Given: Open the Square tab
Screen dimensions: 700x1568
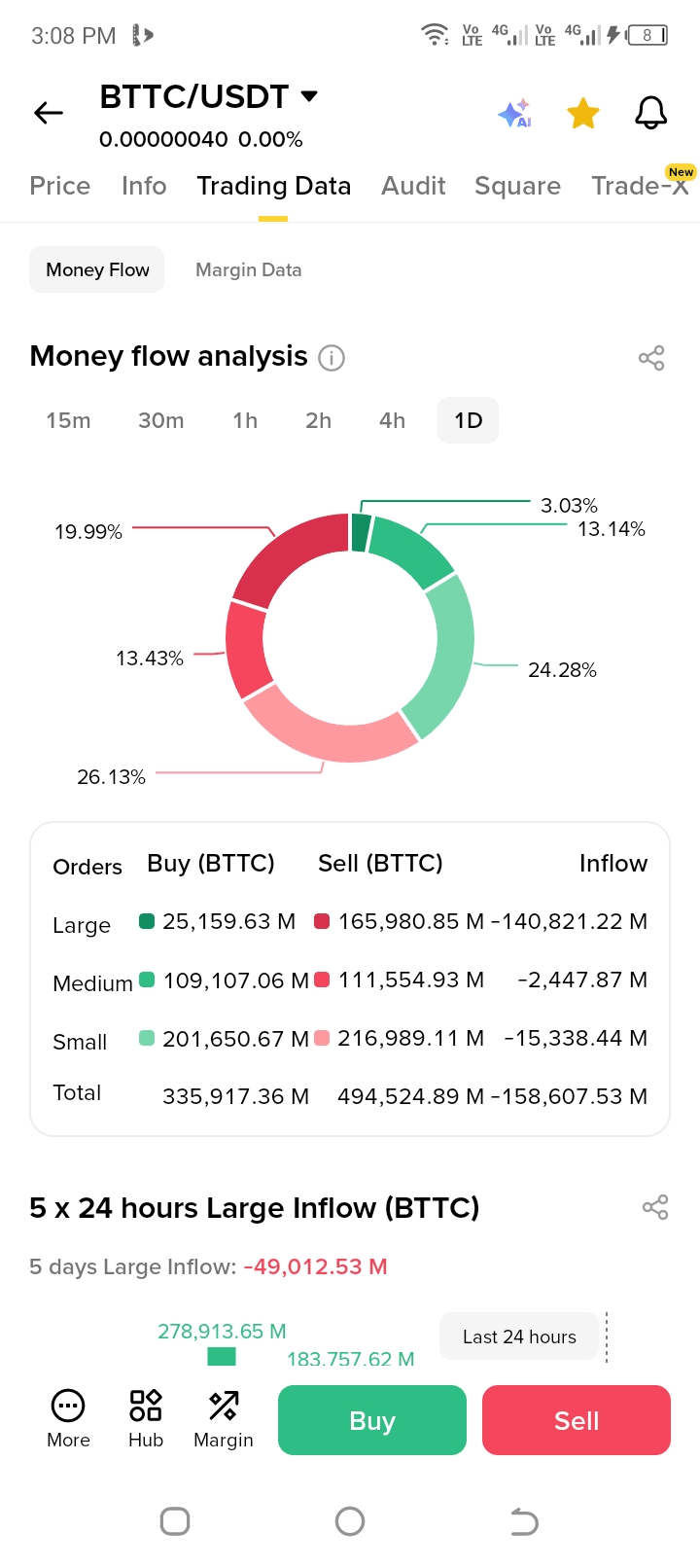Looking at the screenshot, I should [x=517, y=186].
